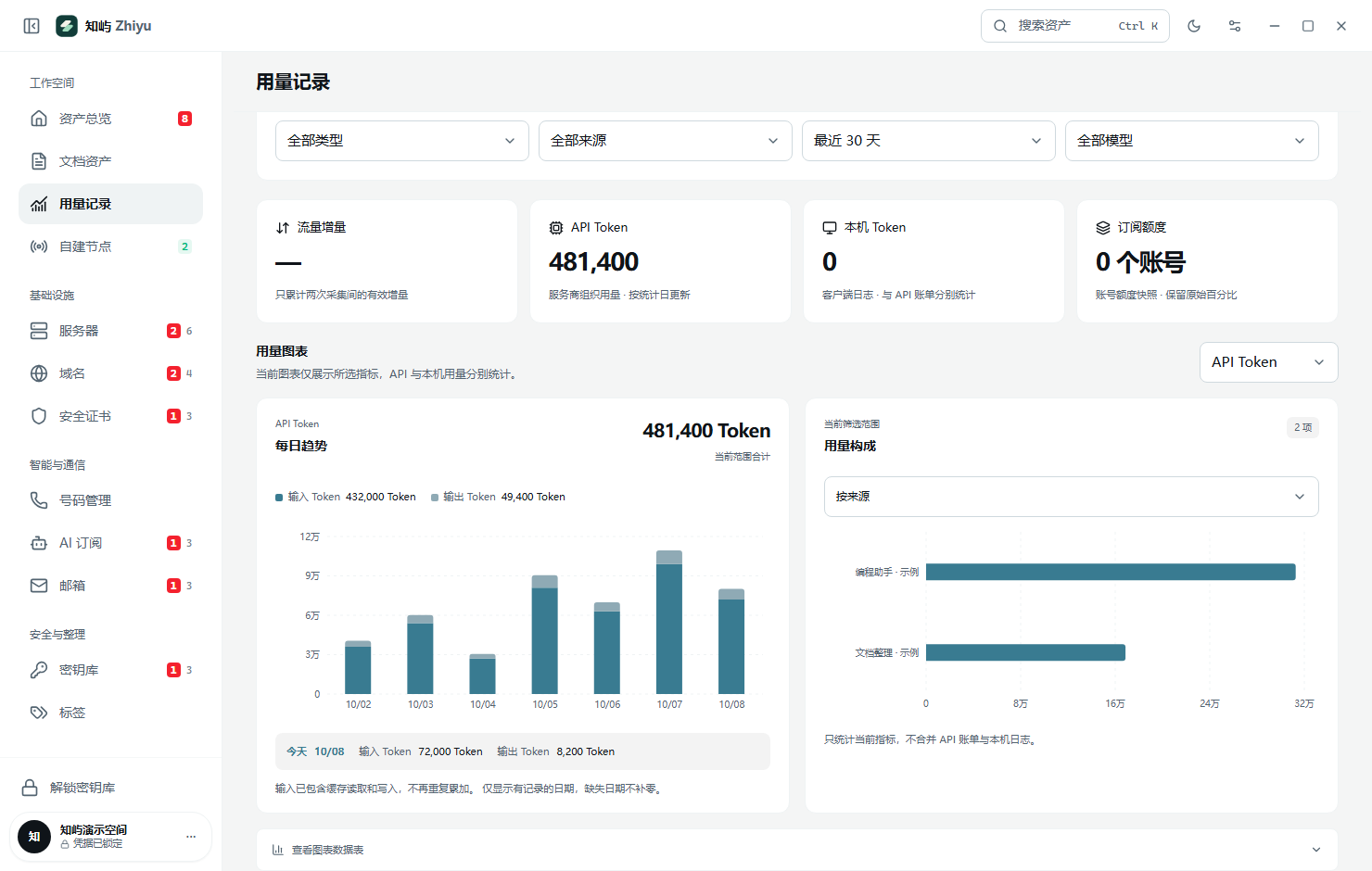Click the 文档整理 · 示例 usage bar
Image resolution: width=1372 pixels, height=871 pixels.
coord(1025,652)
